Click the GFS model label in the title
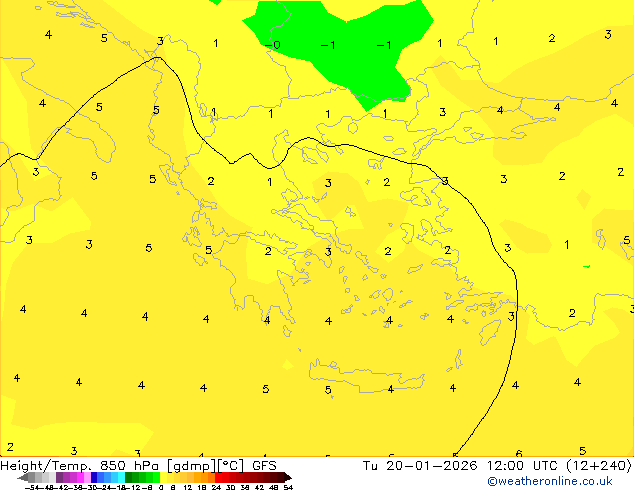Viewport: 634px width, 490px height. (x=264, y=466)
